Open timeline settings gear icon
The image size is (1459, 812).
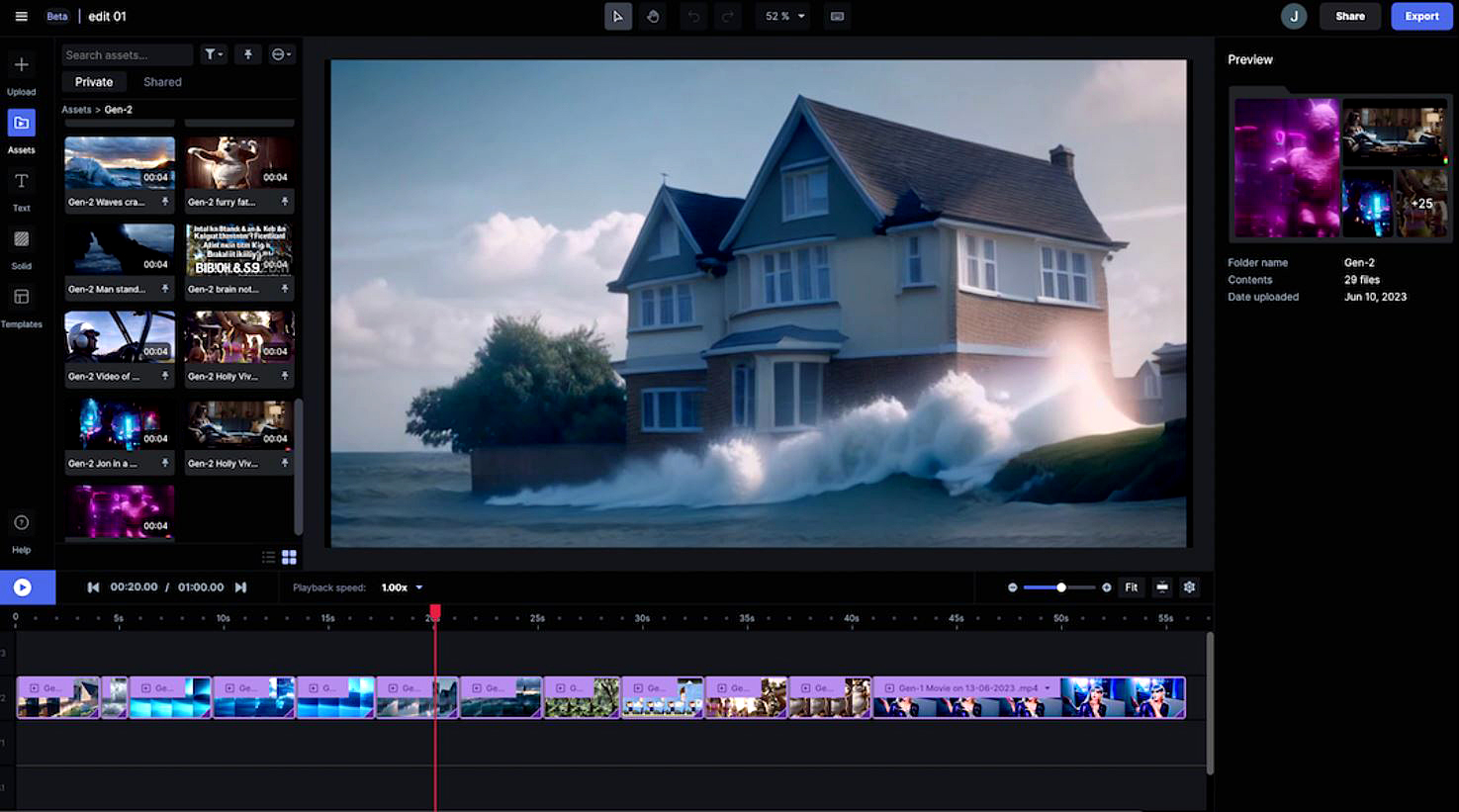[1189, 587]
